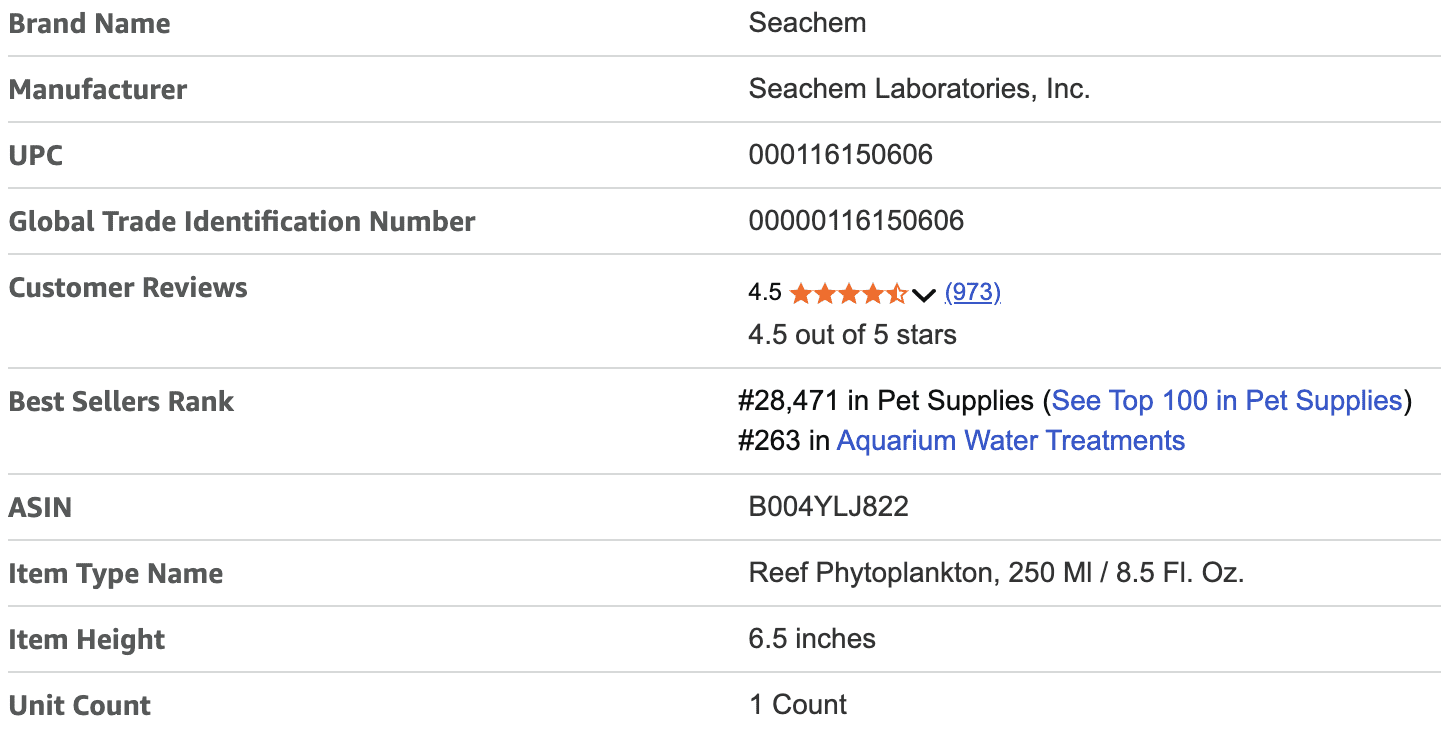Select Seachem Laboratories, Inc. manufacturer text

pos(919,89)
